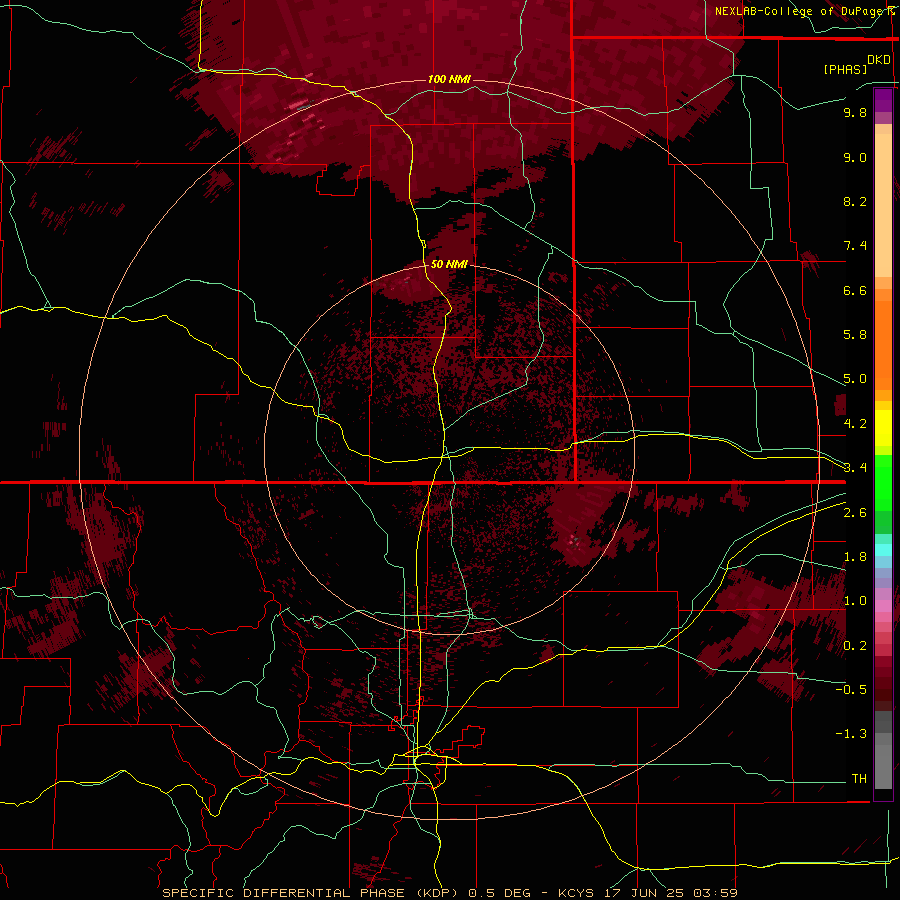Click the TH threshold legend label
Image resolution: width=900 pixels, height=900 pixels.
pos(859,778)
